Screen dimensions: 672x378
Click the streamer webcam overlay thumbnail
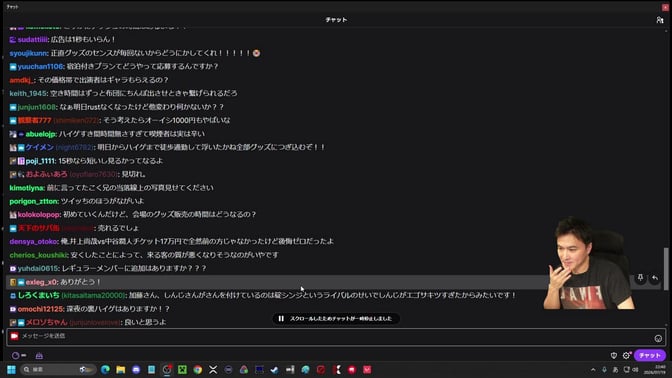point(588,263)
